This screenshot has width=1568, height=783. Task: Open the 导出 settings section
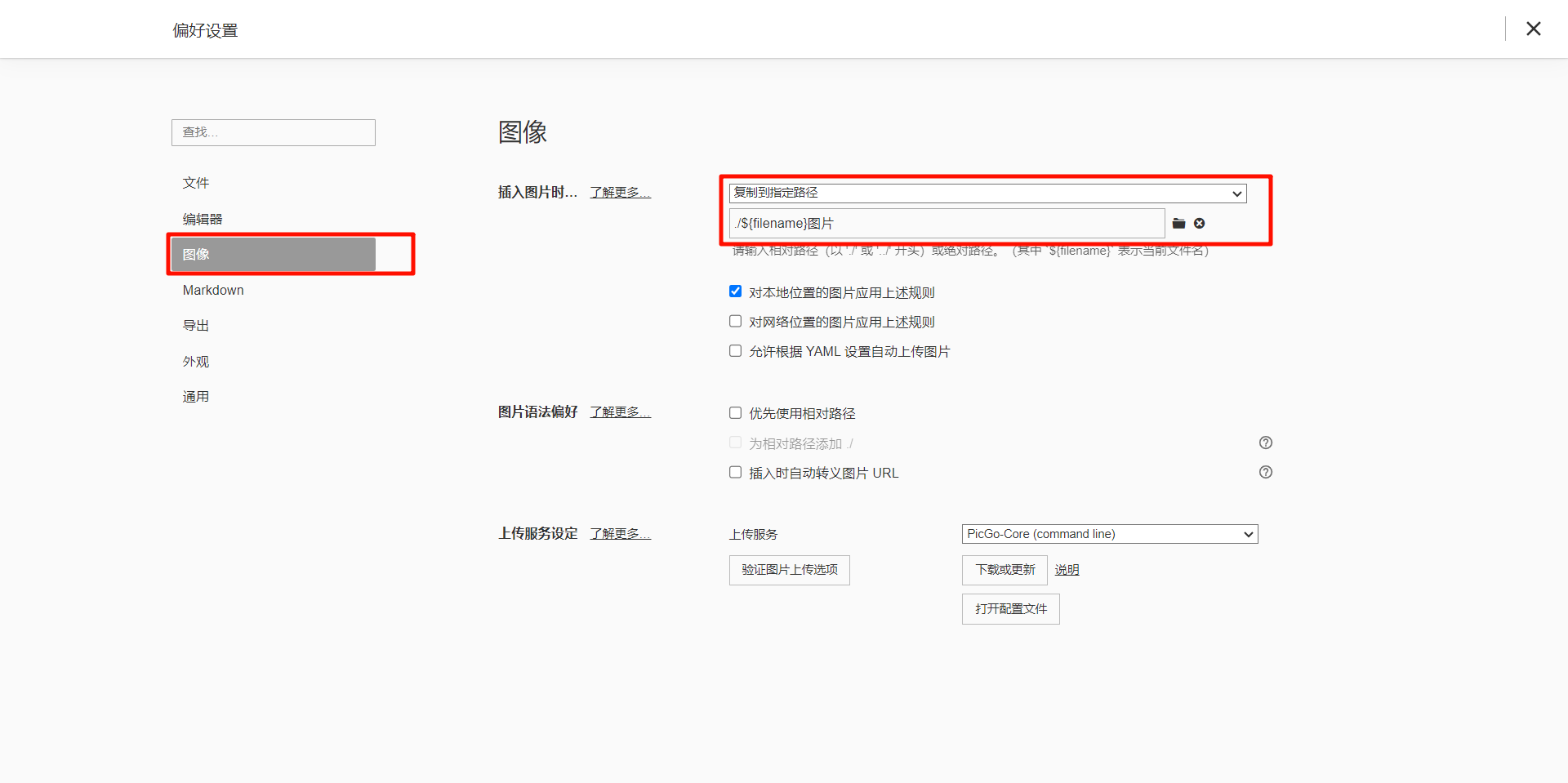pyautogui.click(x=274, y=325)
